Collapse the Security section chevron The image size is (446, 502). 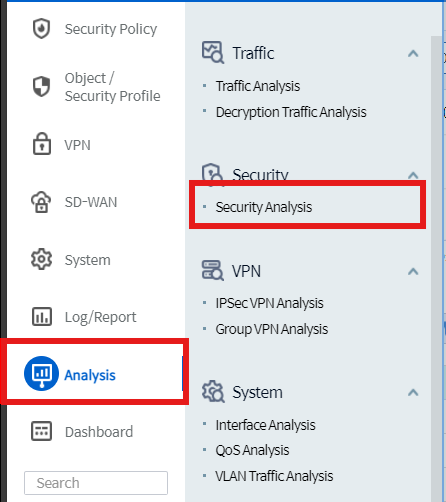(x=413, y=175)
